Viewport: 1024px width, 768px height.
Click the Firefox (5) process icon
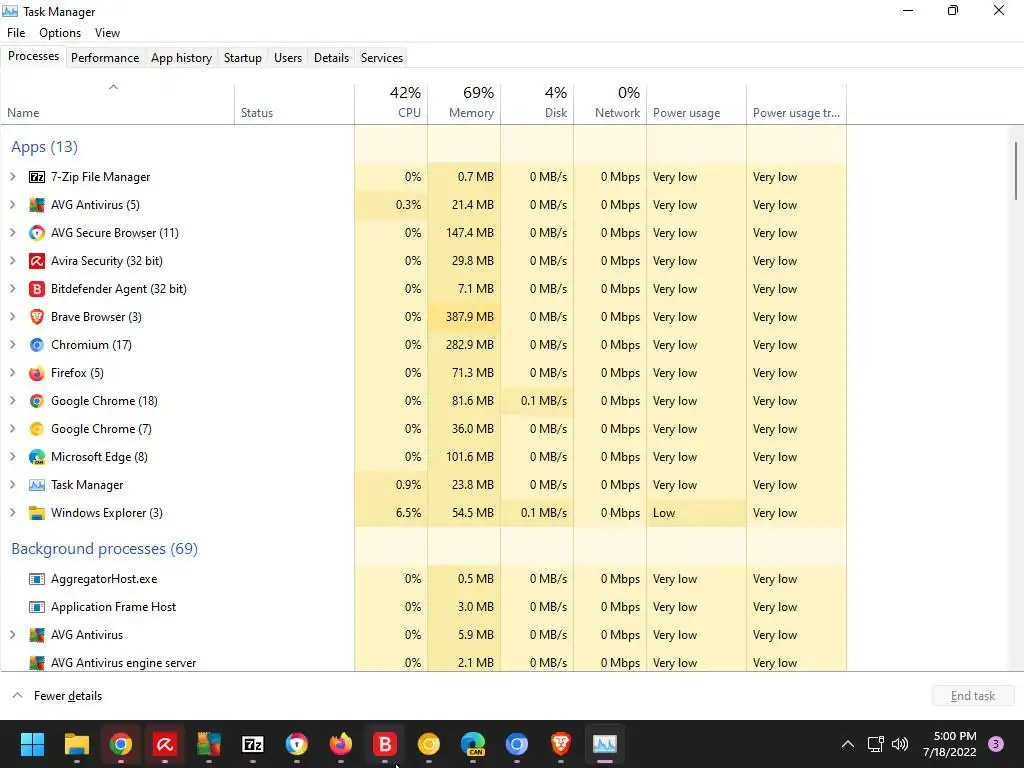point(37,373)
